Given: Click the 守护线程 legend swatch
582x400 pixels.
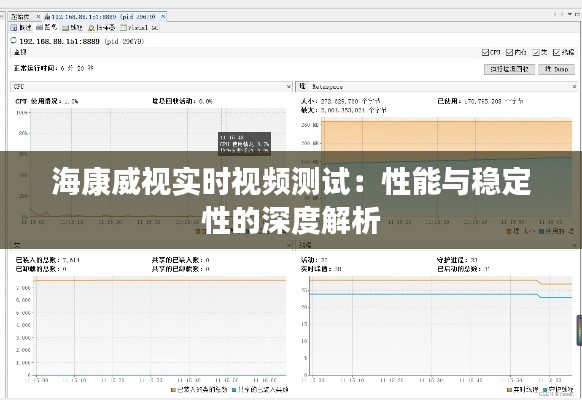Looking at the screenshot, I should coord(545,390).
